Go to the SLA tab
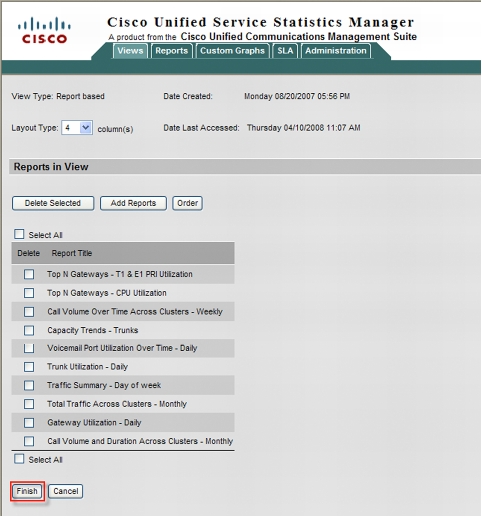This screenshot has width=482, height=518. pos(285,51)
